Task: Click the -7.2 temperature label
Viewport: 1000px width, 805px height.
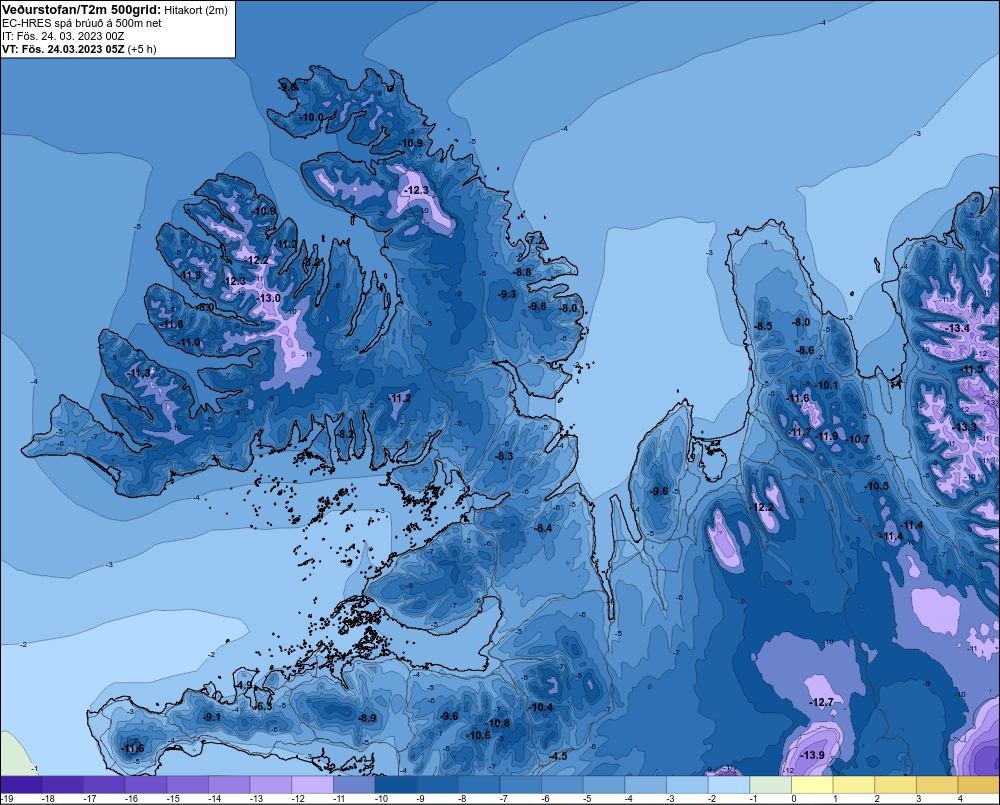Action: point(537,239)
